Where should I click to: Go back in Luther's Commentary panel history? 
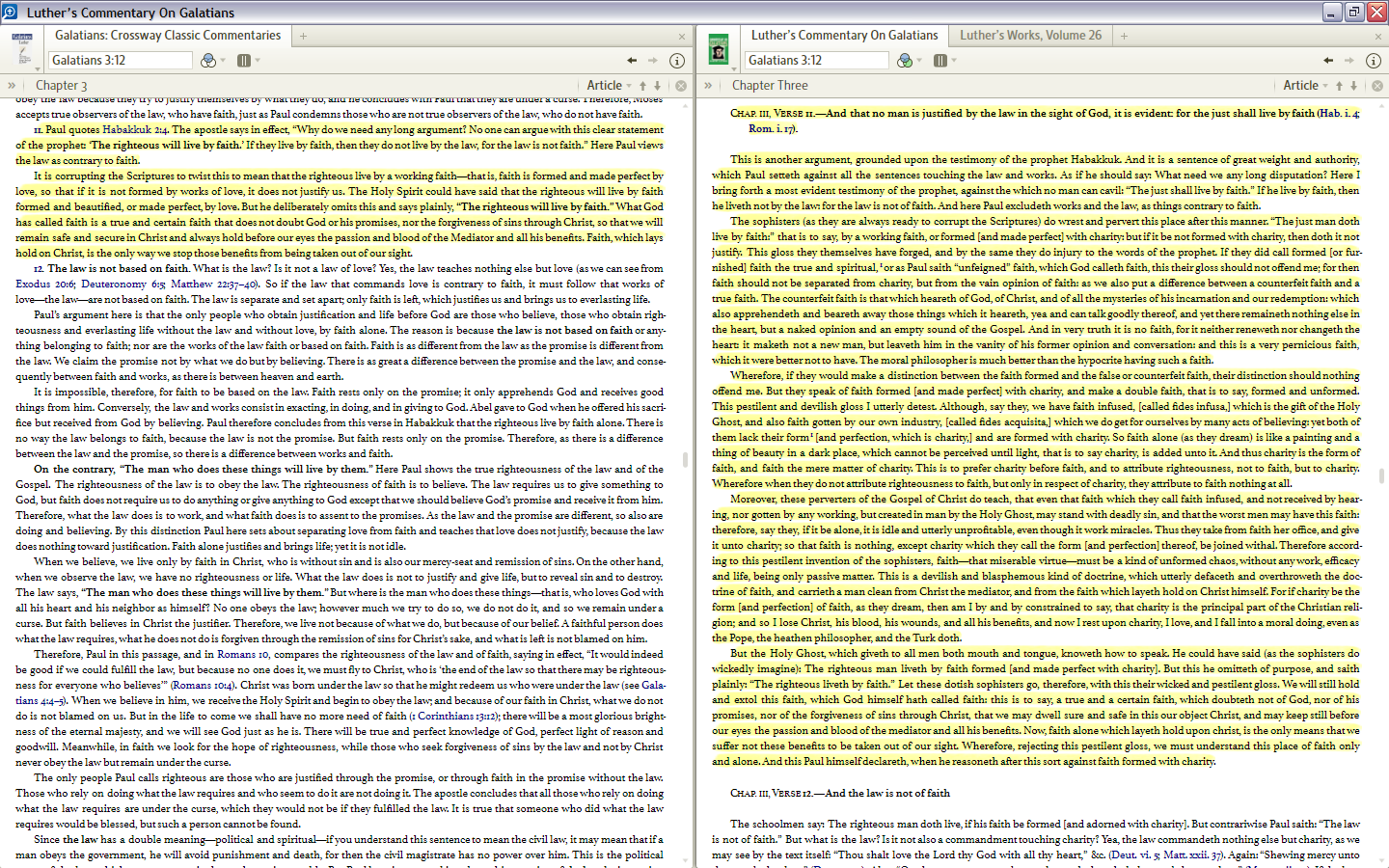point(1328,60)
